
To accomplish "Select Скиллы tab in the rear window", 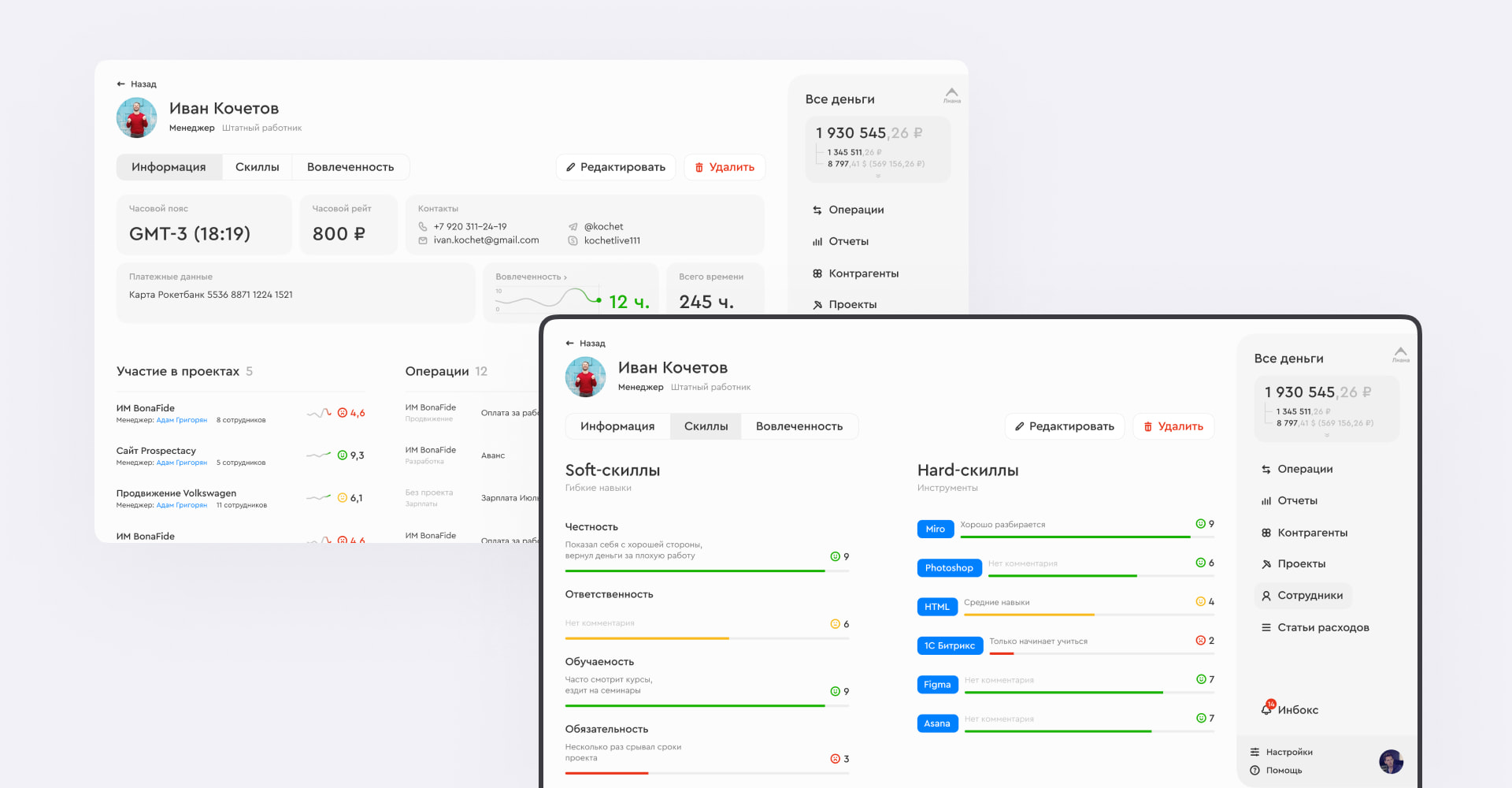I will point(257,167).
